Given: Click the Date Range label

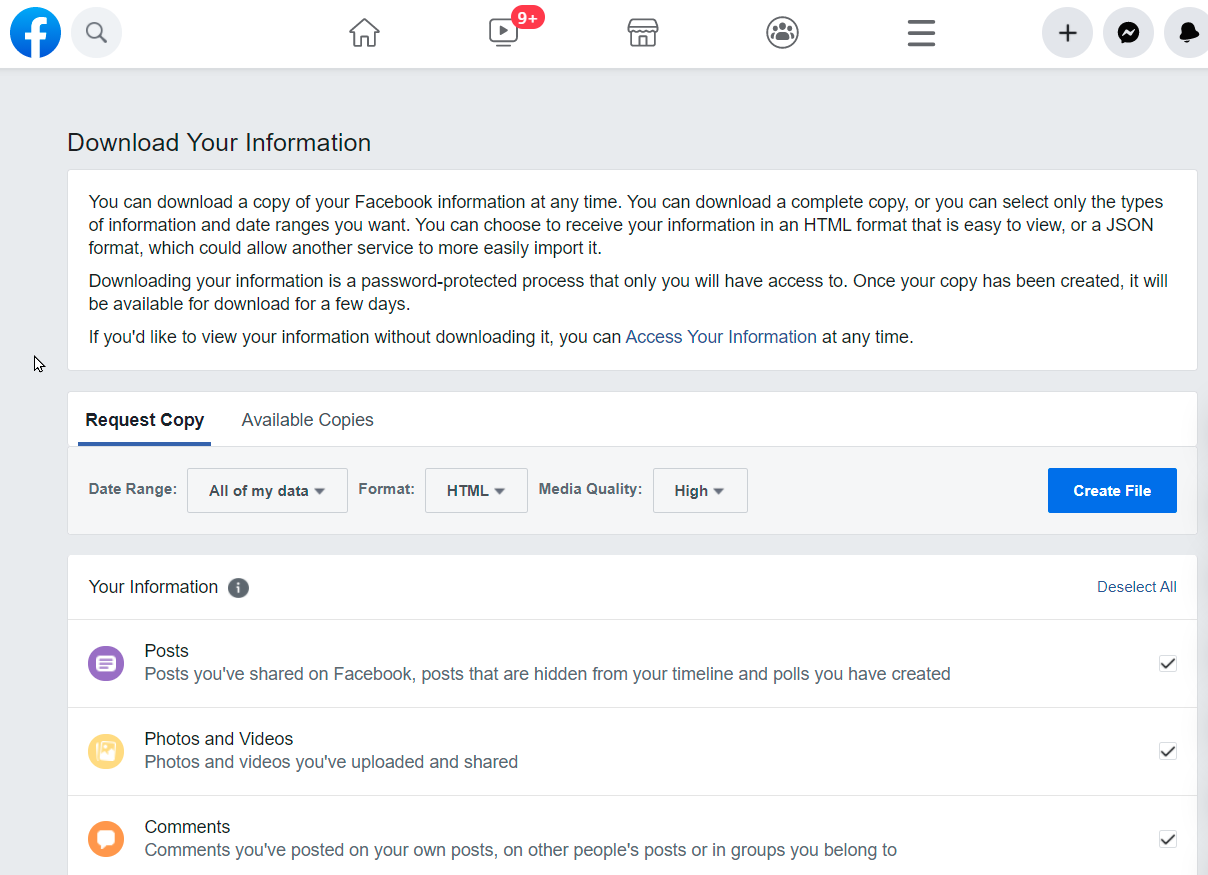Looking at the screenshot, I should coord(133,489).
